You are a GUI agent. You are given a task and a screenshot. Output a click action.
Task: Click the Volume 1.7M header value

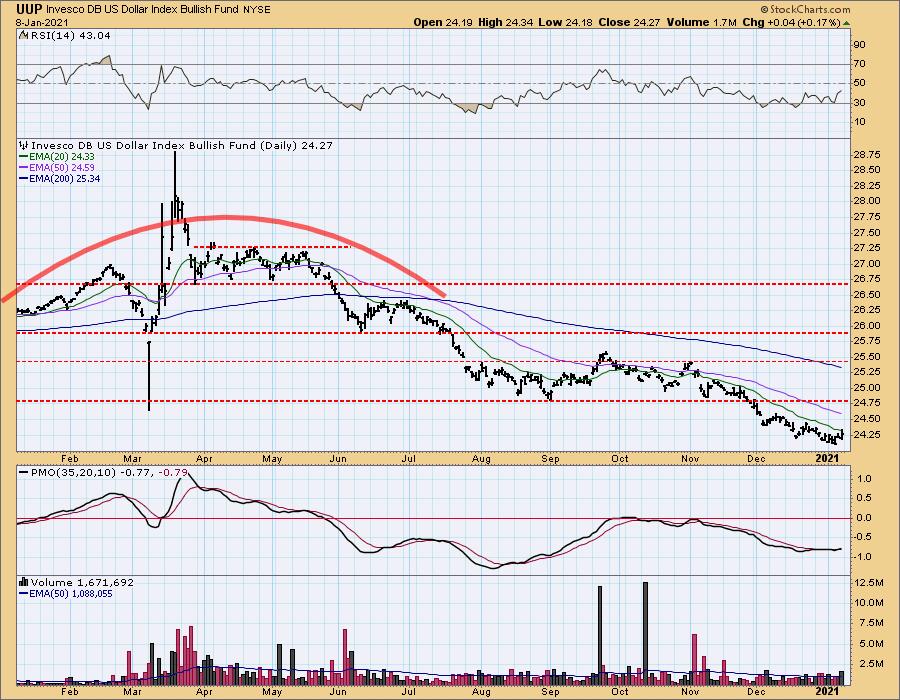click(x=702, y=22)
